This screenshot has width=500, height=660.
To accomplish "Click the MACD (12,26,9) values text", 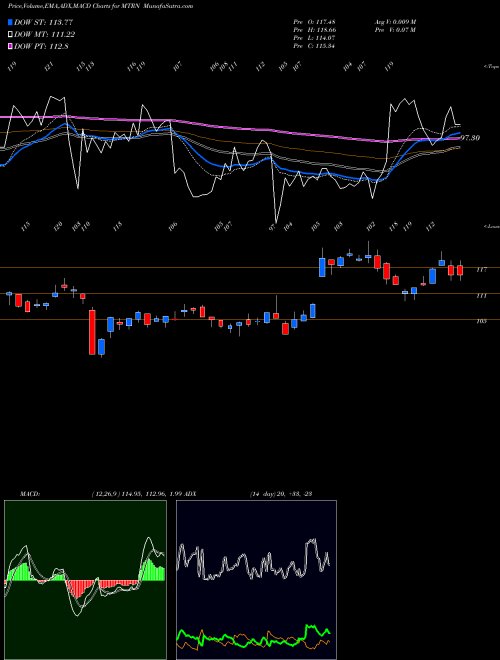I will 136,494.
